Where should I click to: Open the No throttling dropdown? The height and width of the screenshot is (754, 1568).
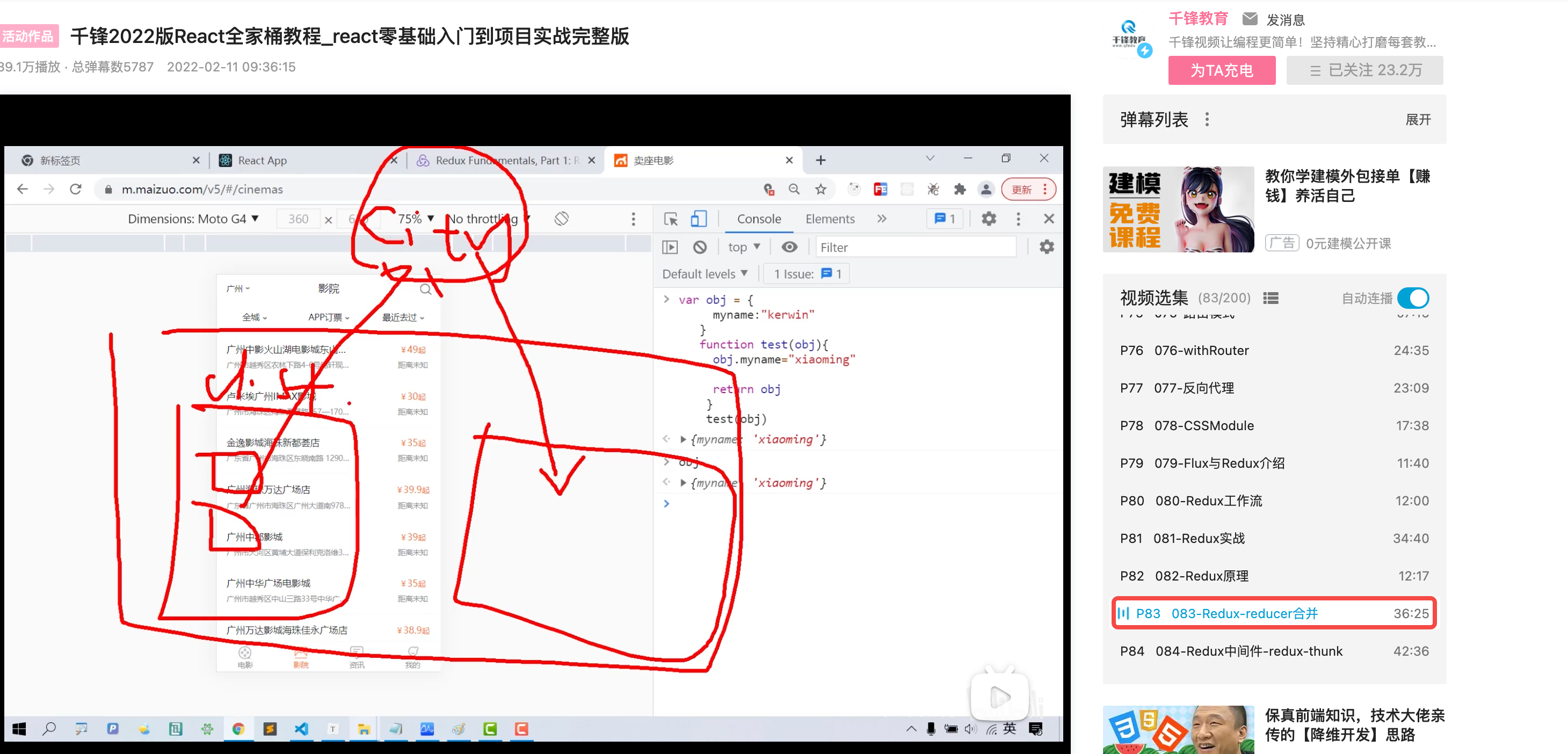pos(489,219)
